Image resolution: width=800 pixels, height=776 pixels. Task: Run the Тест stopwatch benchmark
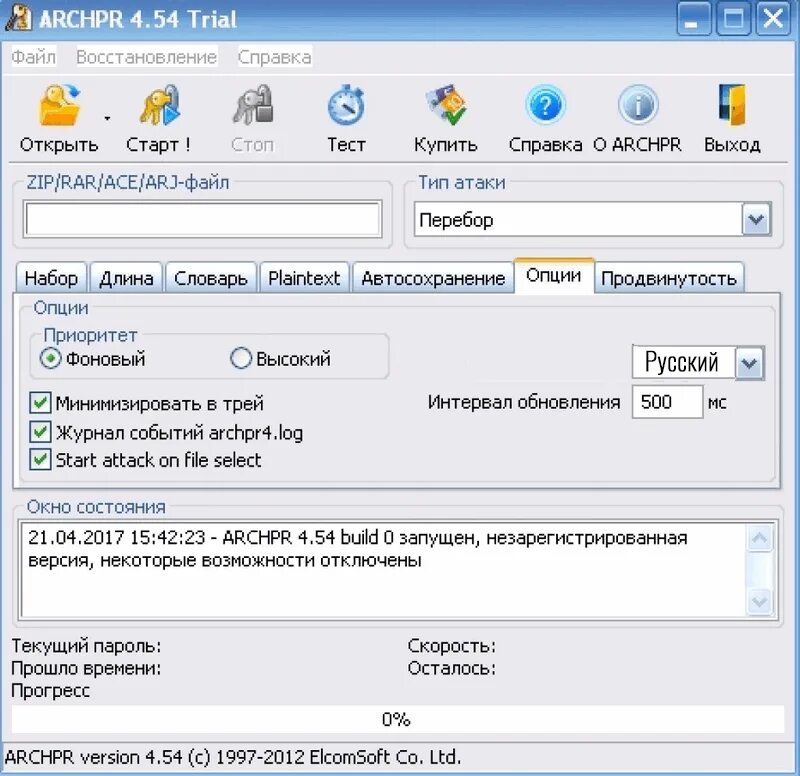[x=346, y=106]
